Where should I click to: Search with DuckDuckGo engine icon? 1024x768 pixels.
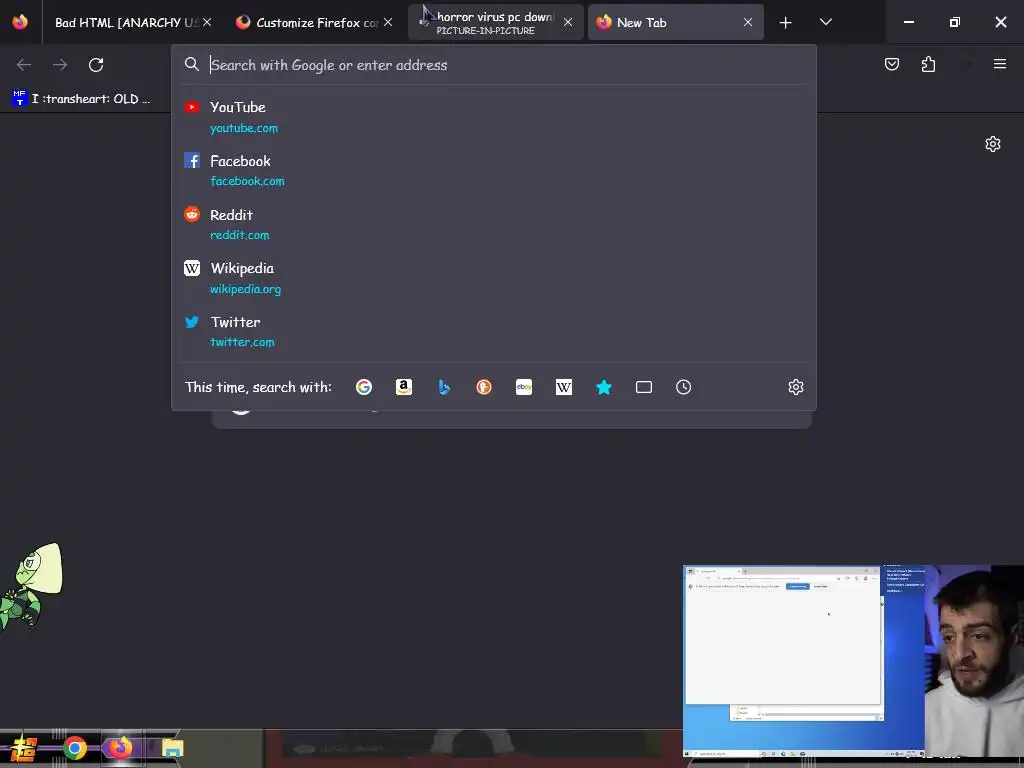484,387
